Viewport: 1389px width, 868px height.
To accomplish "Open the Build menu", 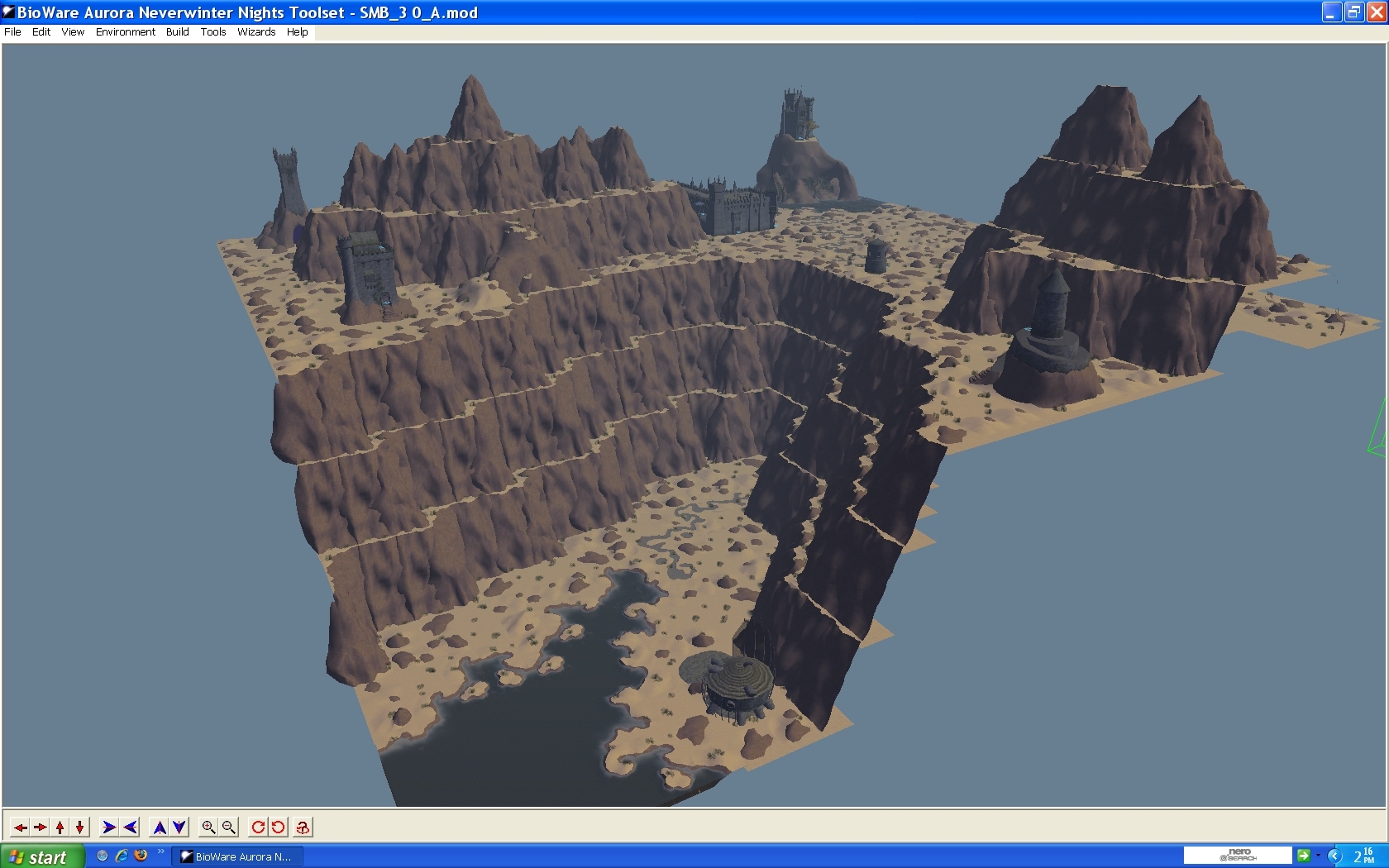I will tap(177, 32).
